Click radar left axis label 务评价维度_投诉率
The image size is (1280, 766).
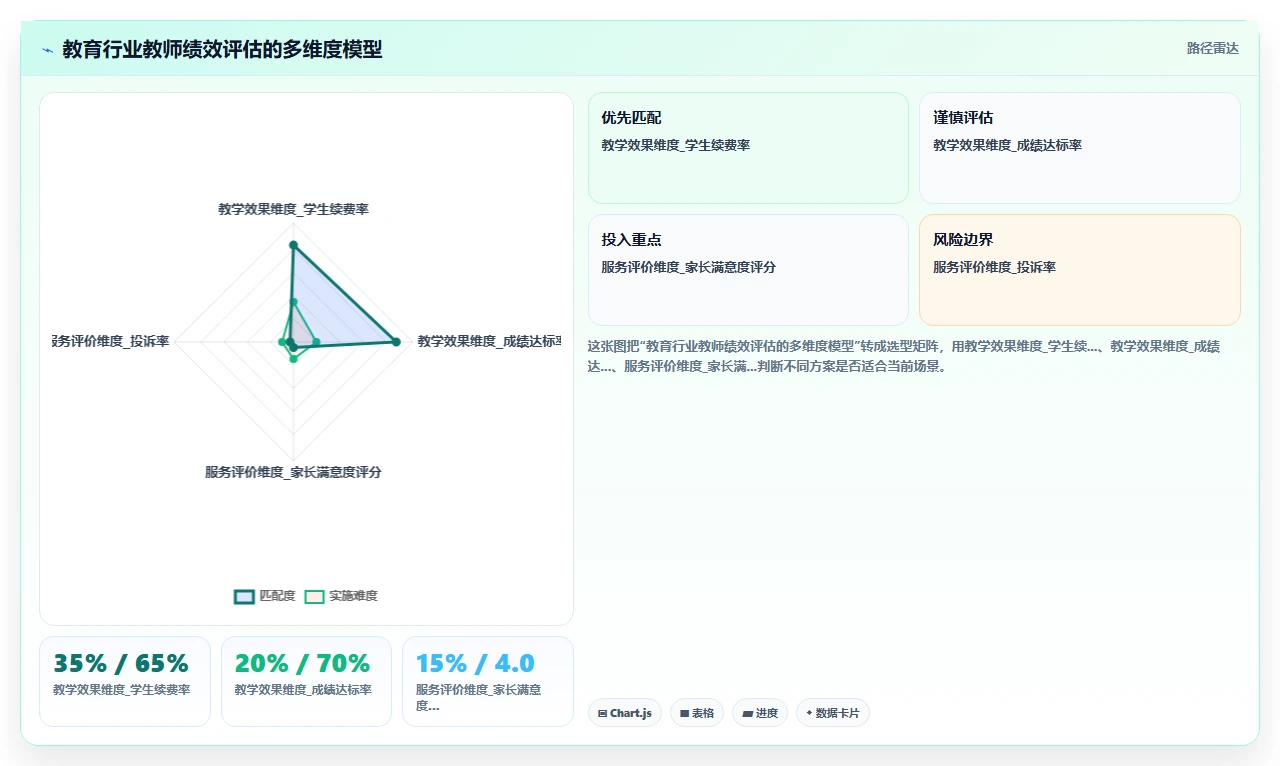(111, 341)
